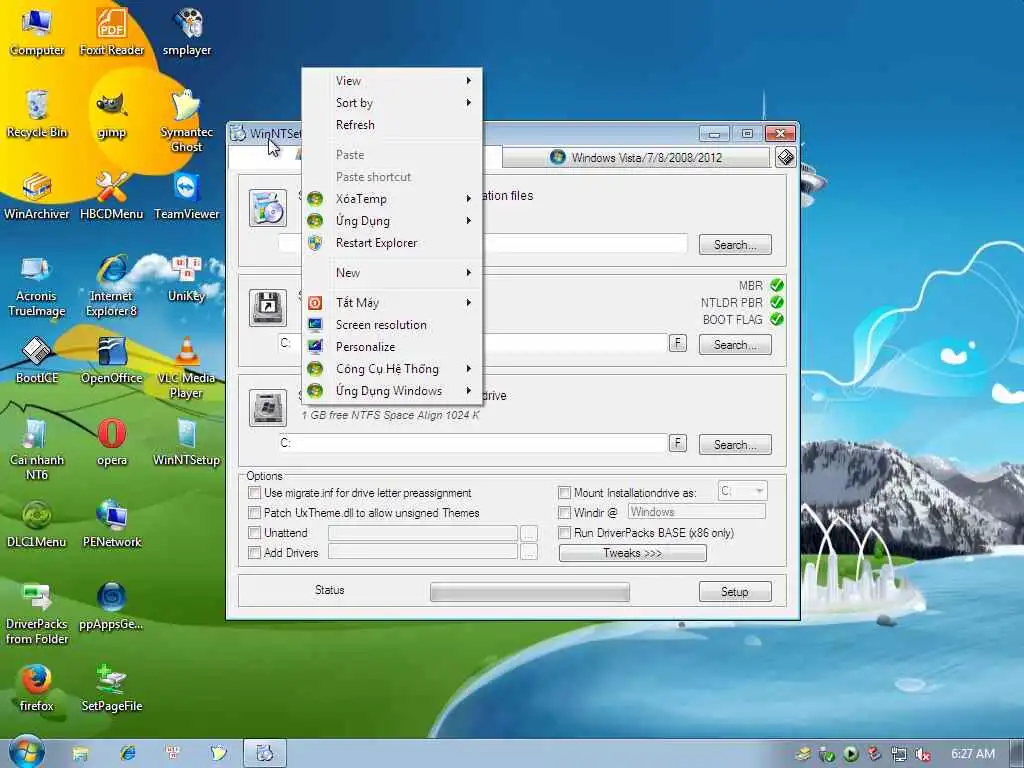Open the mount drive letter C: dropdown
The image size is (1024, 768).
tap(743, 491)
